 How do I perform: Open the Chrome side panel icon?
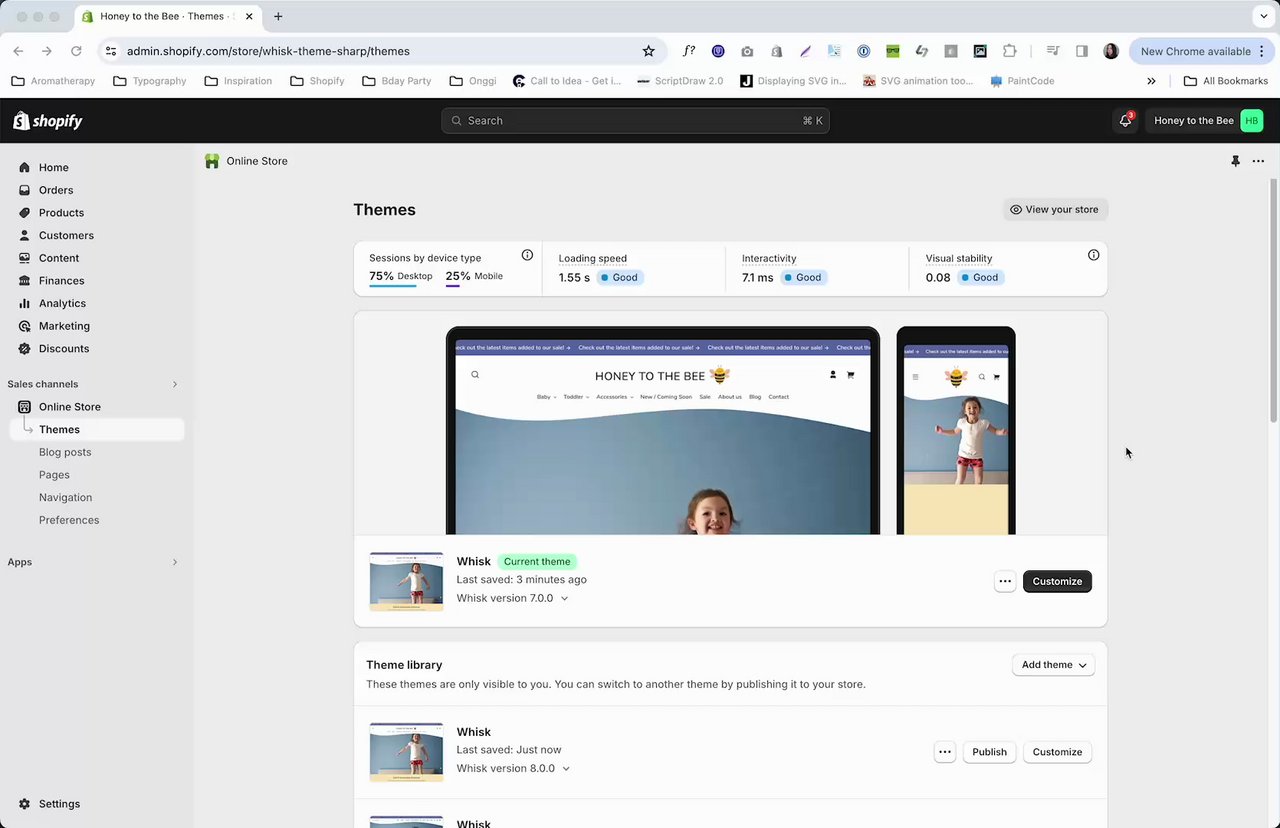click(x=1081, y=51)
